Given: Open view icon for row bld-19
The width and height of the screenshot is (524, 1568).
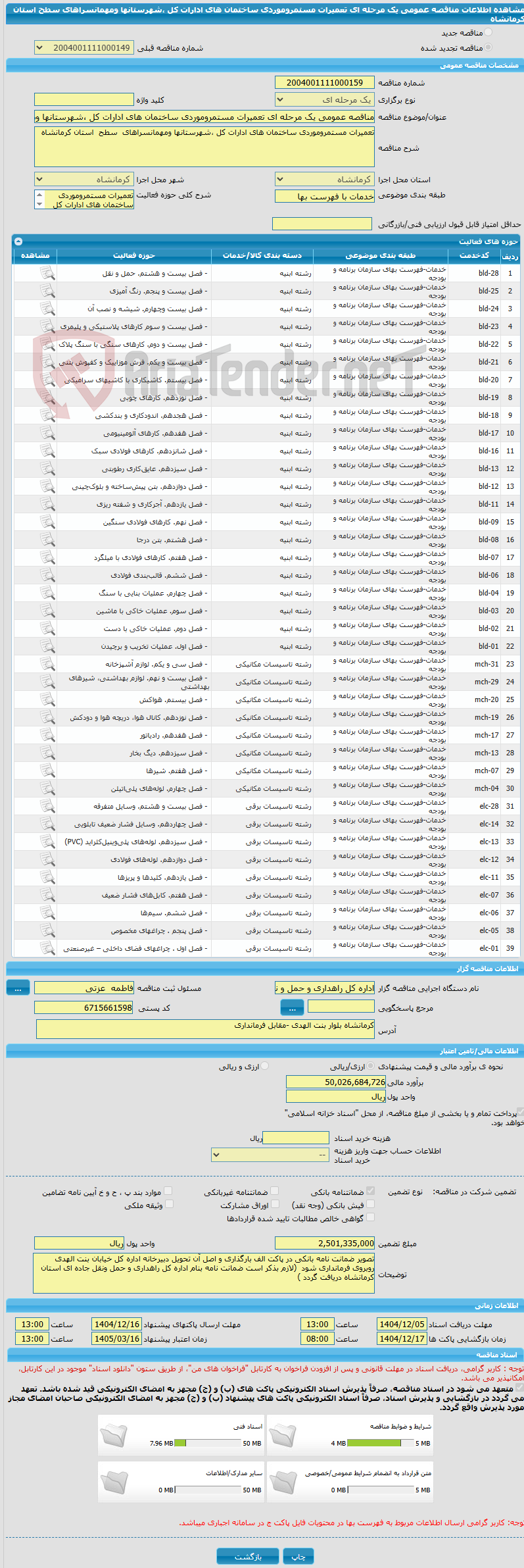Looking at the screenshot, I should (x=47, y=397).
